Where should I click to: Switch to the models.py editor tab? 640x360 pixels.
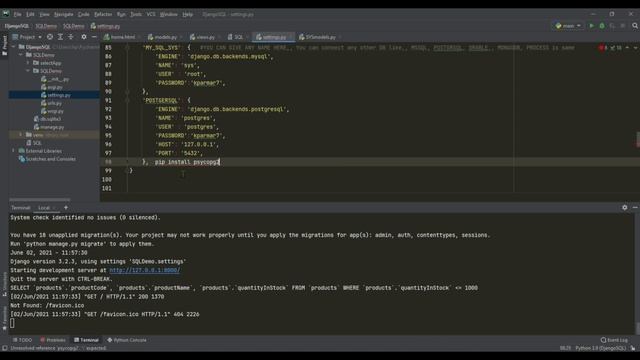click(164, 37)
